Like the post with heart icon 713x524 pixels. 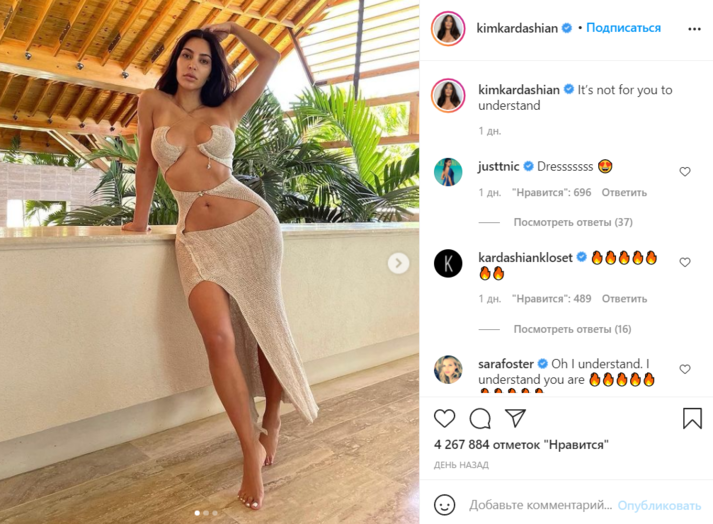tap(444, 418)
